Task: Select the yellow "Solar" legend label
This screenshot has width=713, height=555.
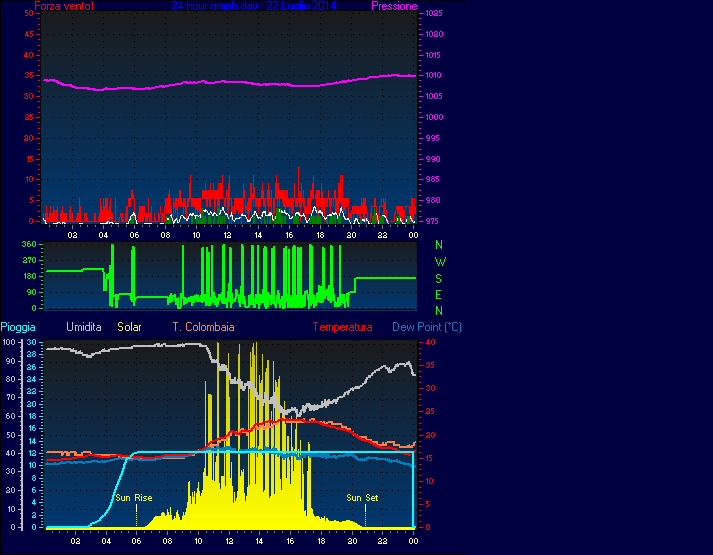Action: [x=130, y=327]
